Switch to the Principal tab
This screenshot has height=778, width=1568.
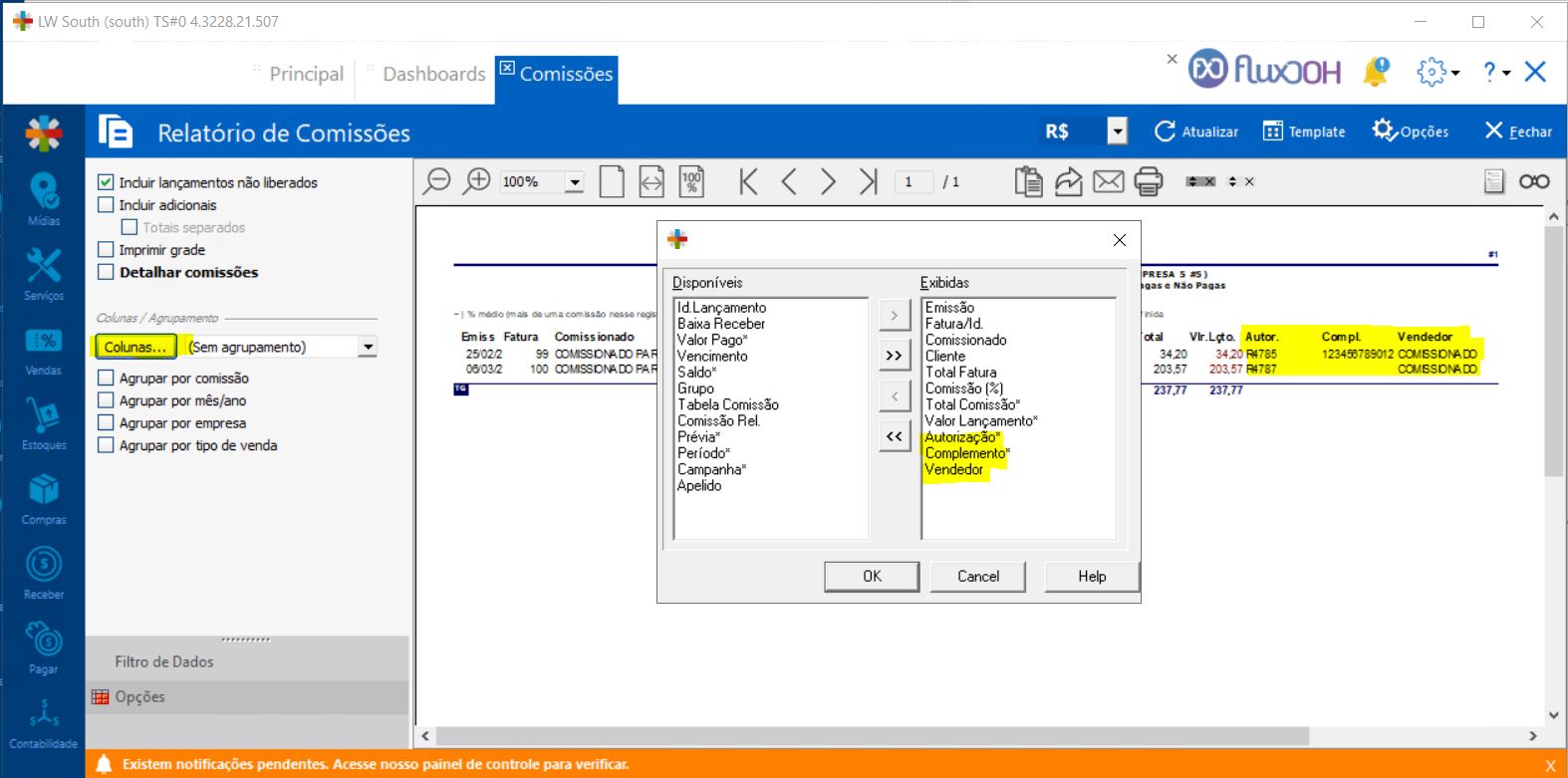point(306,74)
